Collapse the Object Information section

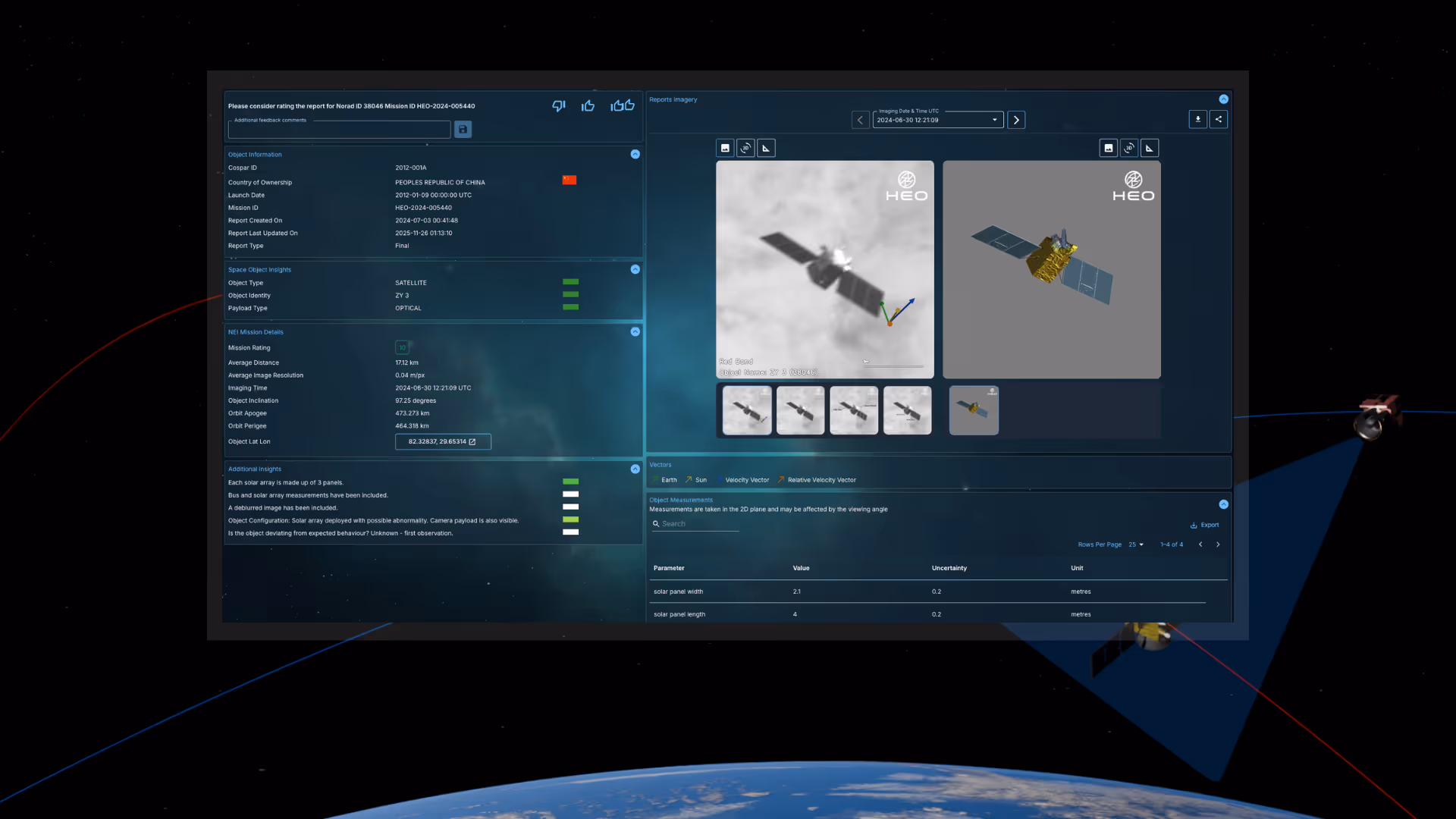coord(635,155)
